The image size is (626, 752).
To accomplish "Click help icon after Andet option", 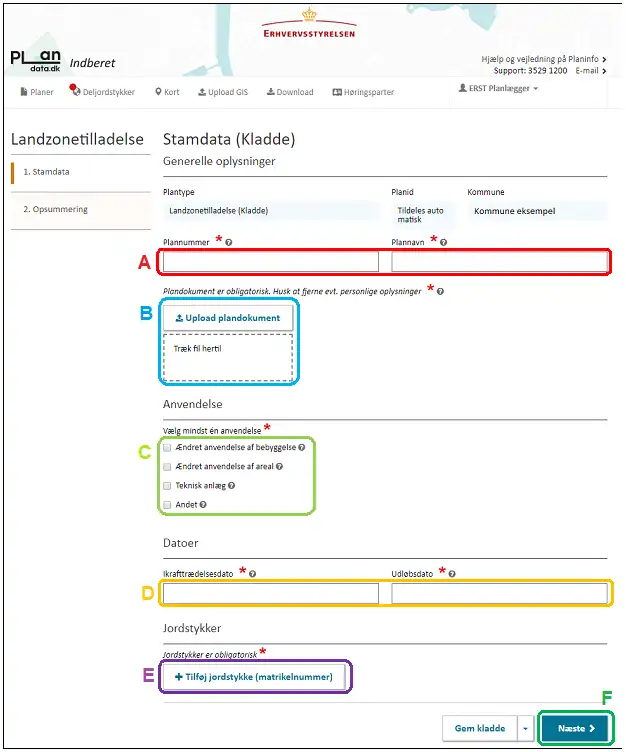I will pos(203,505).
